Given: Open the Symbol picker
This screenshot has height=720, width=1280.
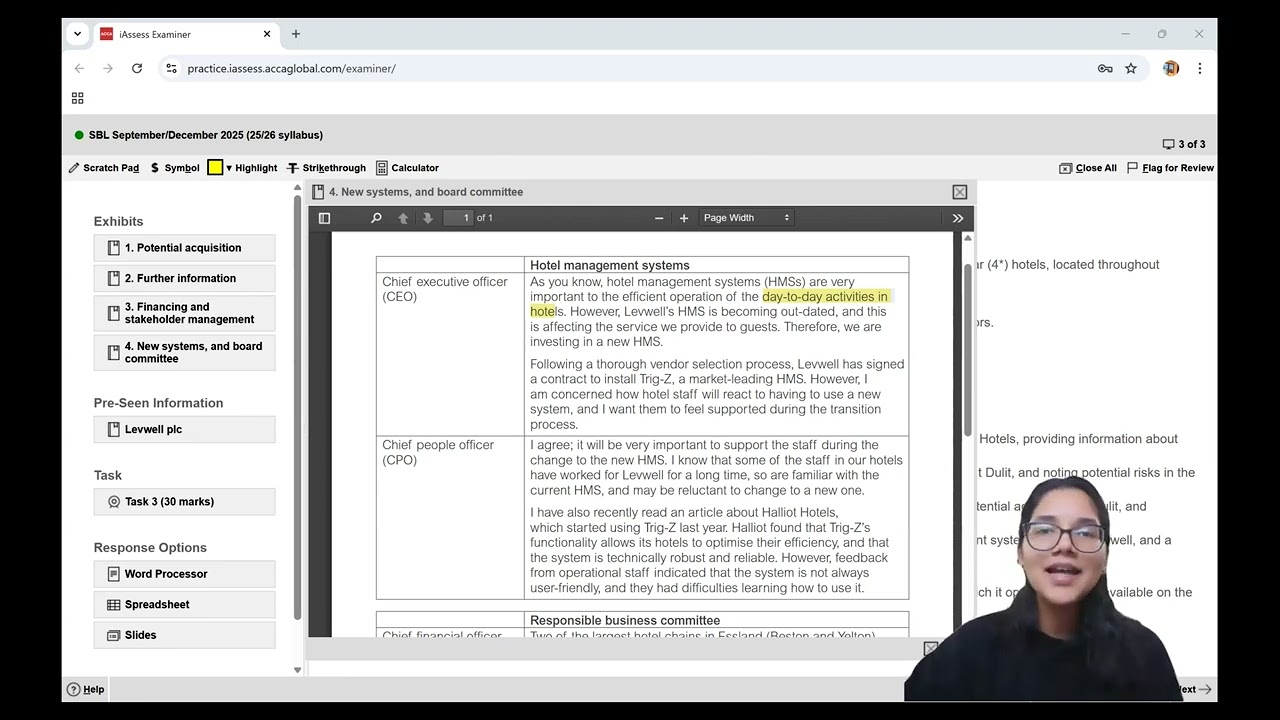Looking at the screenshot, I should pyautogui.click(x=175, y=168).
